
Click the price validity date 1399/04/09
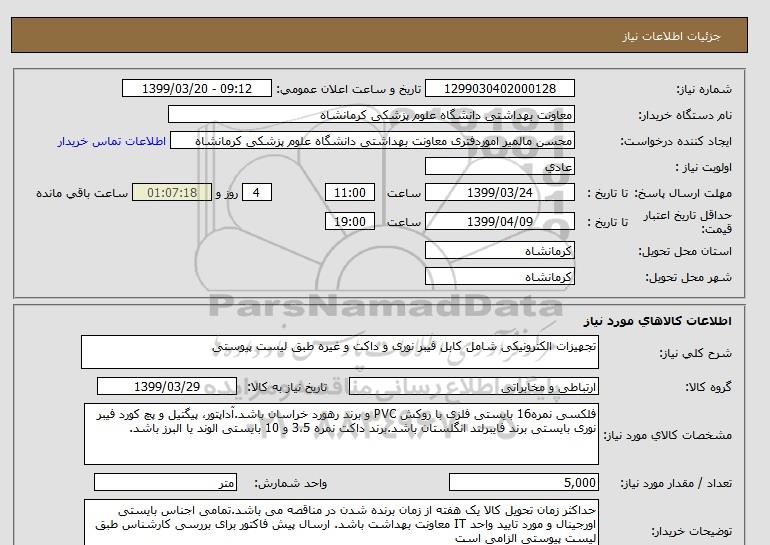tap(499, 221)
